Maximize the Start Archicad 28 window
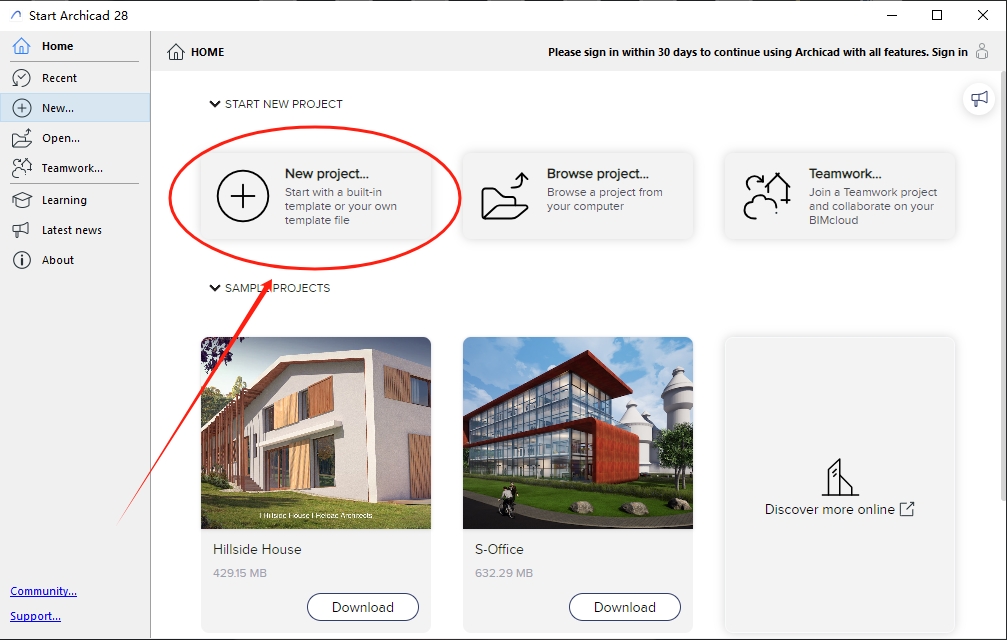 pos(937,15)
